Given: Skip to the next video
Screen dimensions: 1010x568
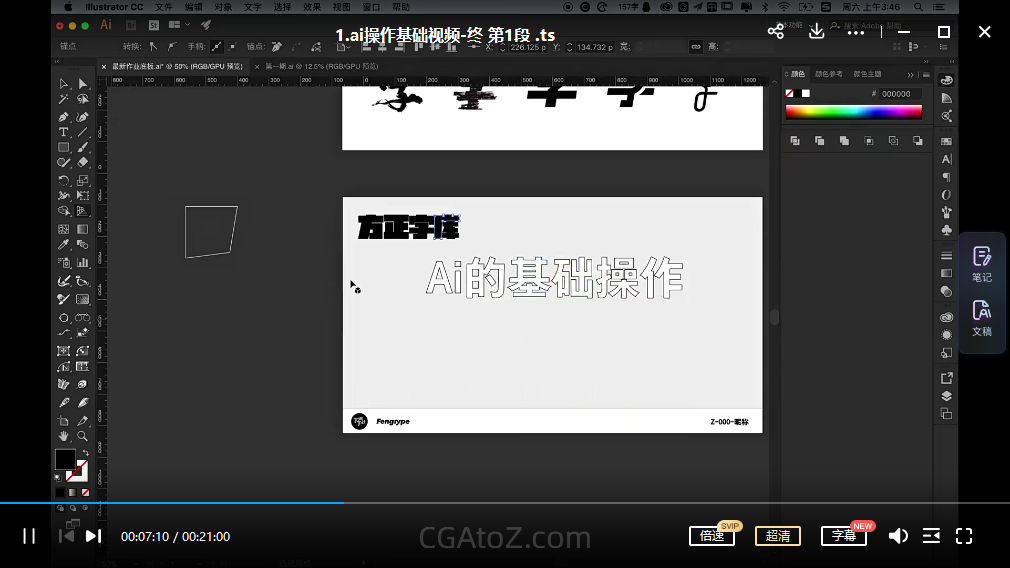Looking at the screenshot, I should (93, 536).
